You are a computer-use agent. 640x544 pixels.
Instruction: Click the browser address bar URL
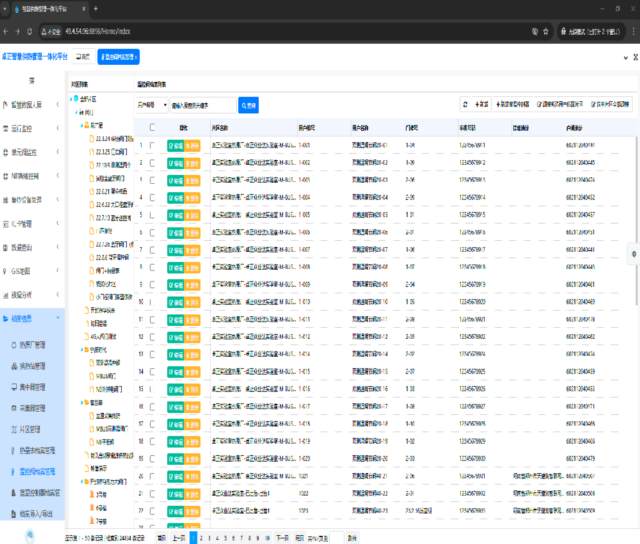(x=98, y=31)
